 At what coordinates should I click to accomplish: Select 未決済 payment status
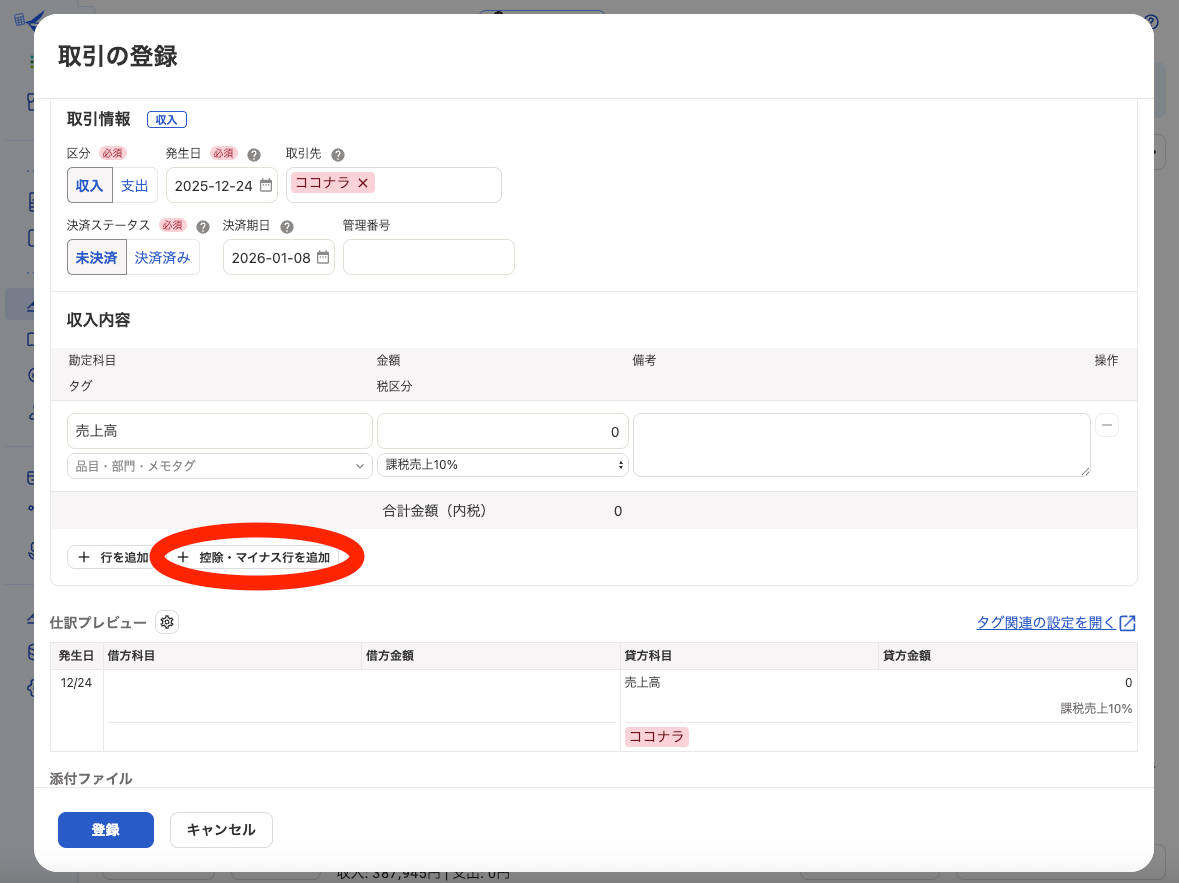(97, 258)
